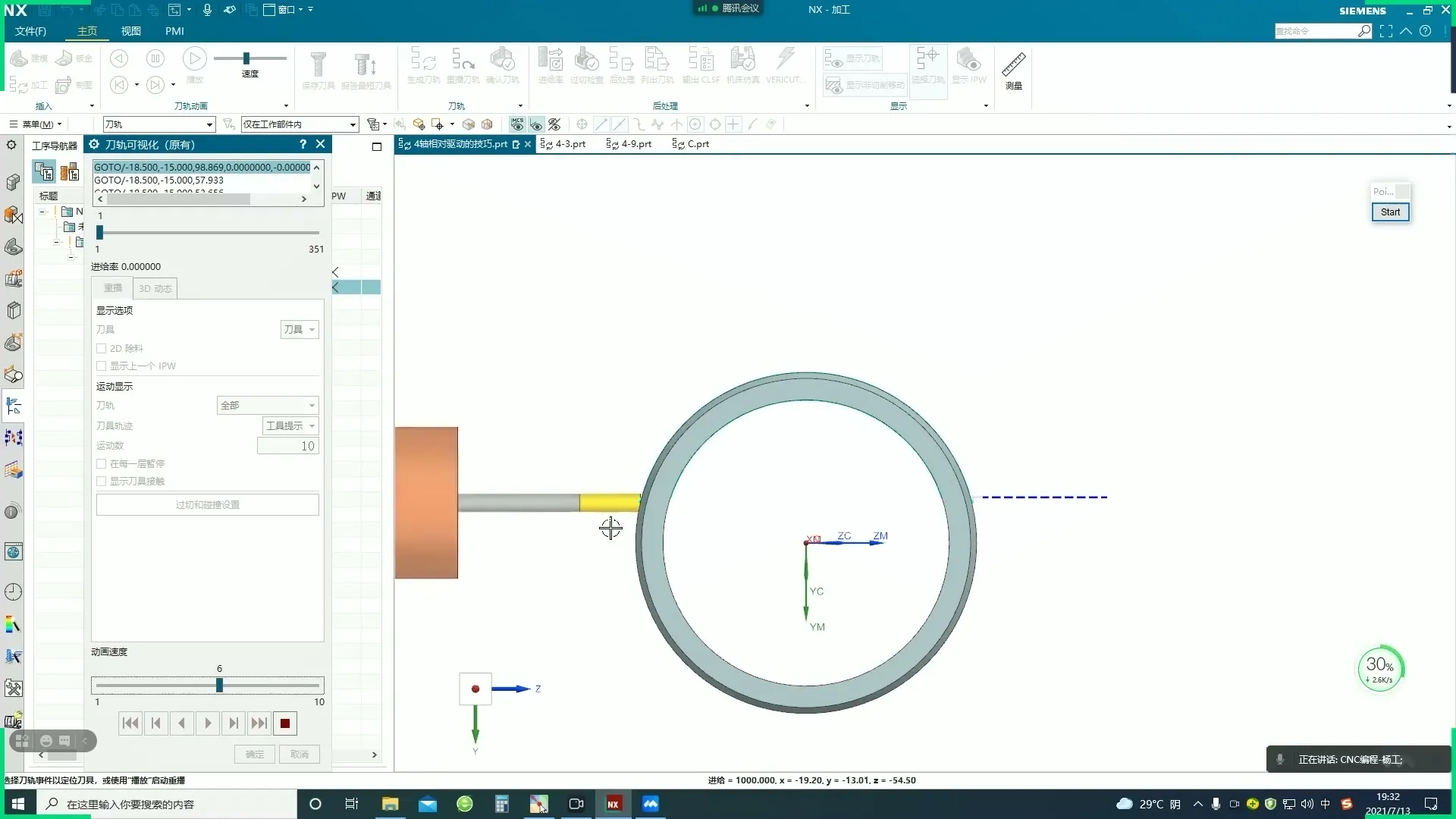Image resolution: width=1456 pixels, height=819 pixels.
Task: Click the search command magnifier icon
Action: (1364, 31)
